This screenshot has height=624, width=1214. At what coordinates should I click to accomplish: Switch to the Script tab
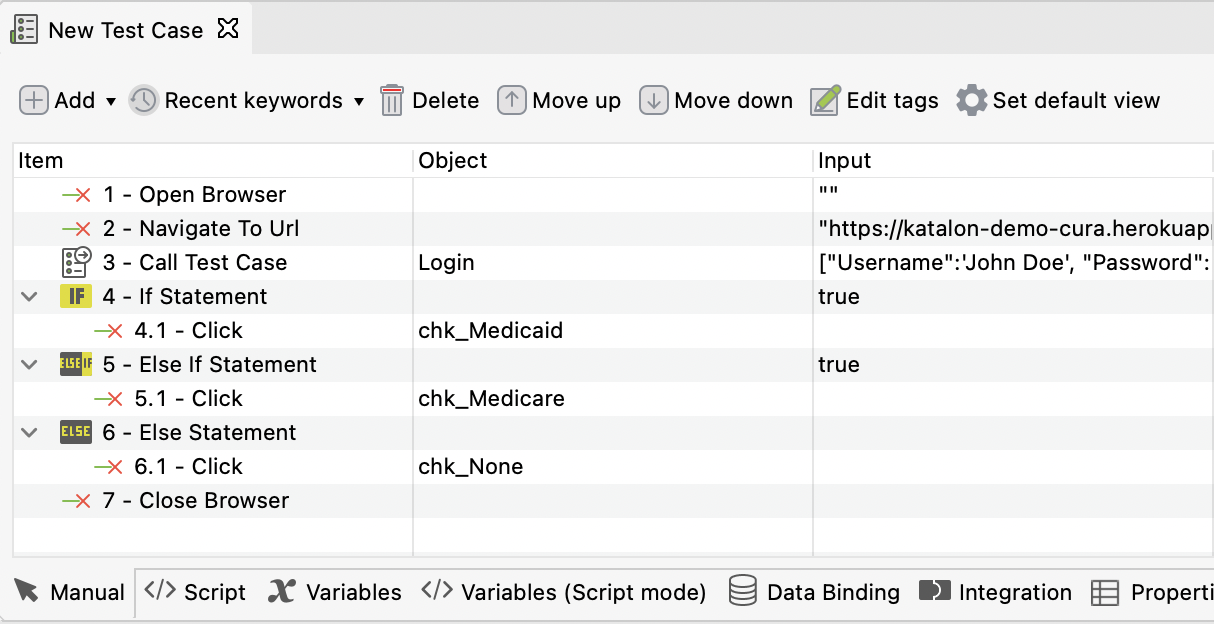196,592
